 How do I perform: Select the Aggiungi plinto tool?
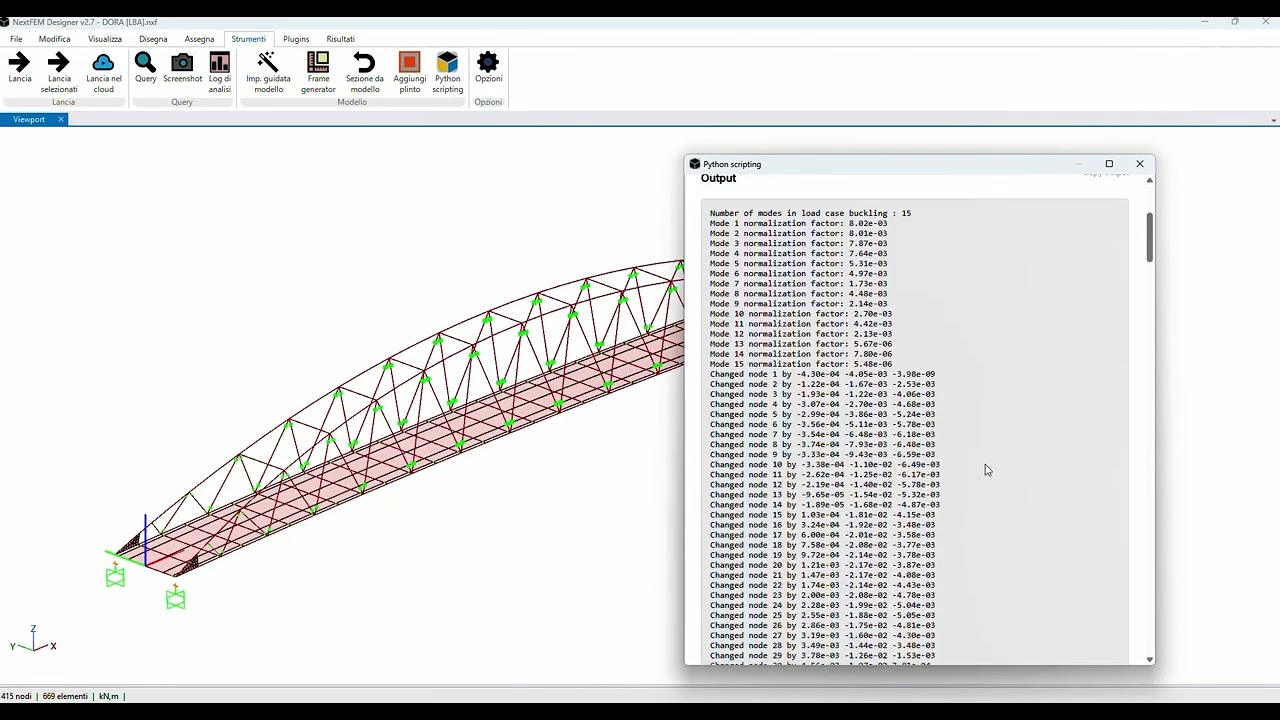click(x=410, y=73)
